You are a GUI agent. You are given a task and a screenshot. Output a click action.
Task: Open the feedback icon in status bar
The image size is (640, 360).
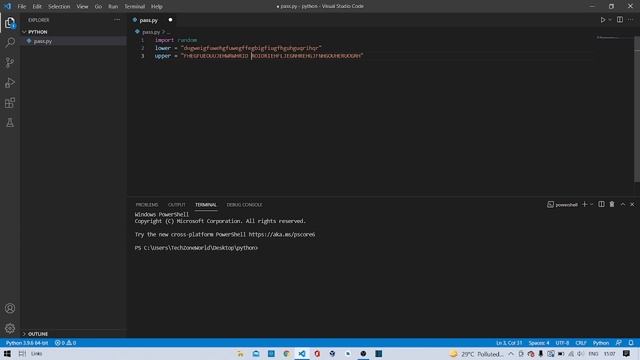pyautogui.click(x=619, y=343)
